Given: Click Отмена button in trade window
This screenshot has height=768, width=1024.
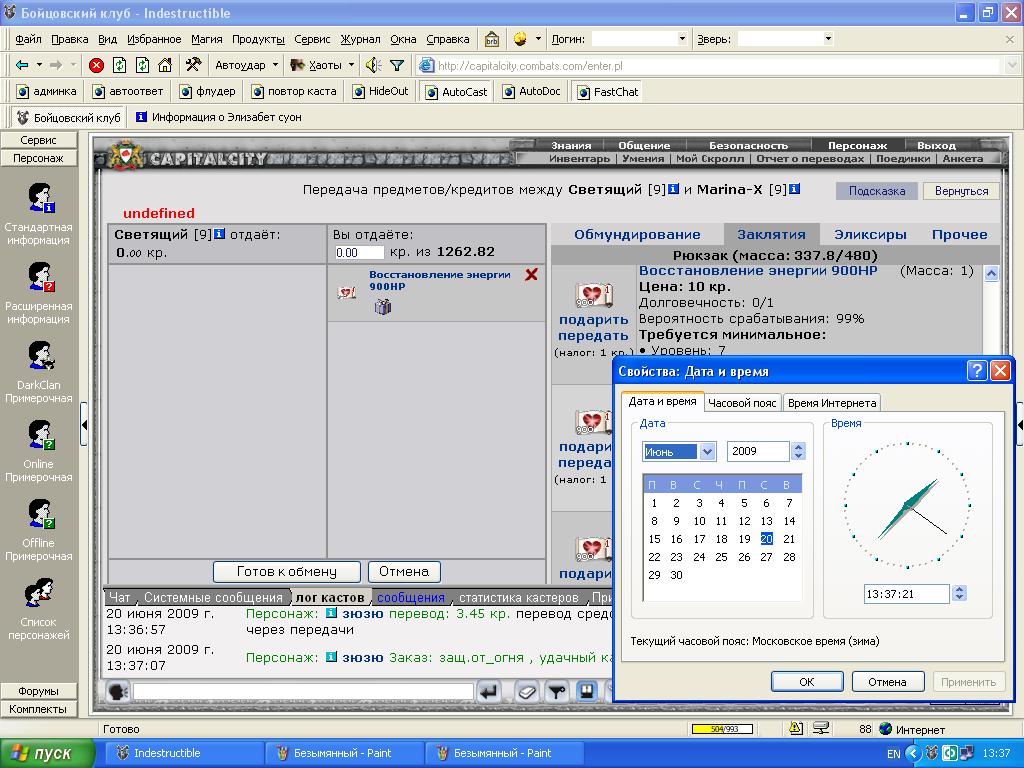Looking at the screenshot, I should click(404, 571).
